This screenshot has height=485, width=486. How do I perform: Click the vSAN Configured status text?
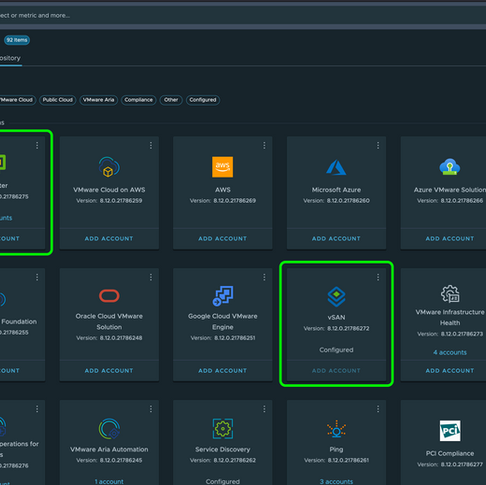[x=336, y=350]
